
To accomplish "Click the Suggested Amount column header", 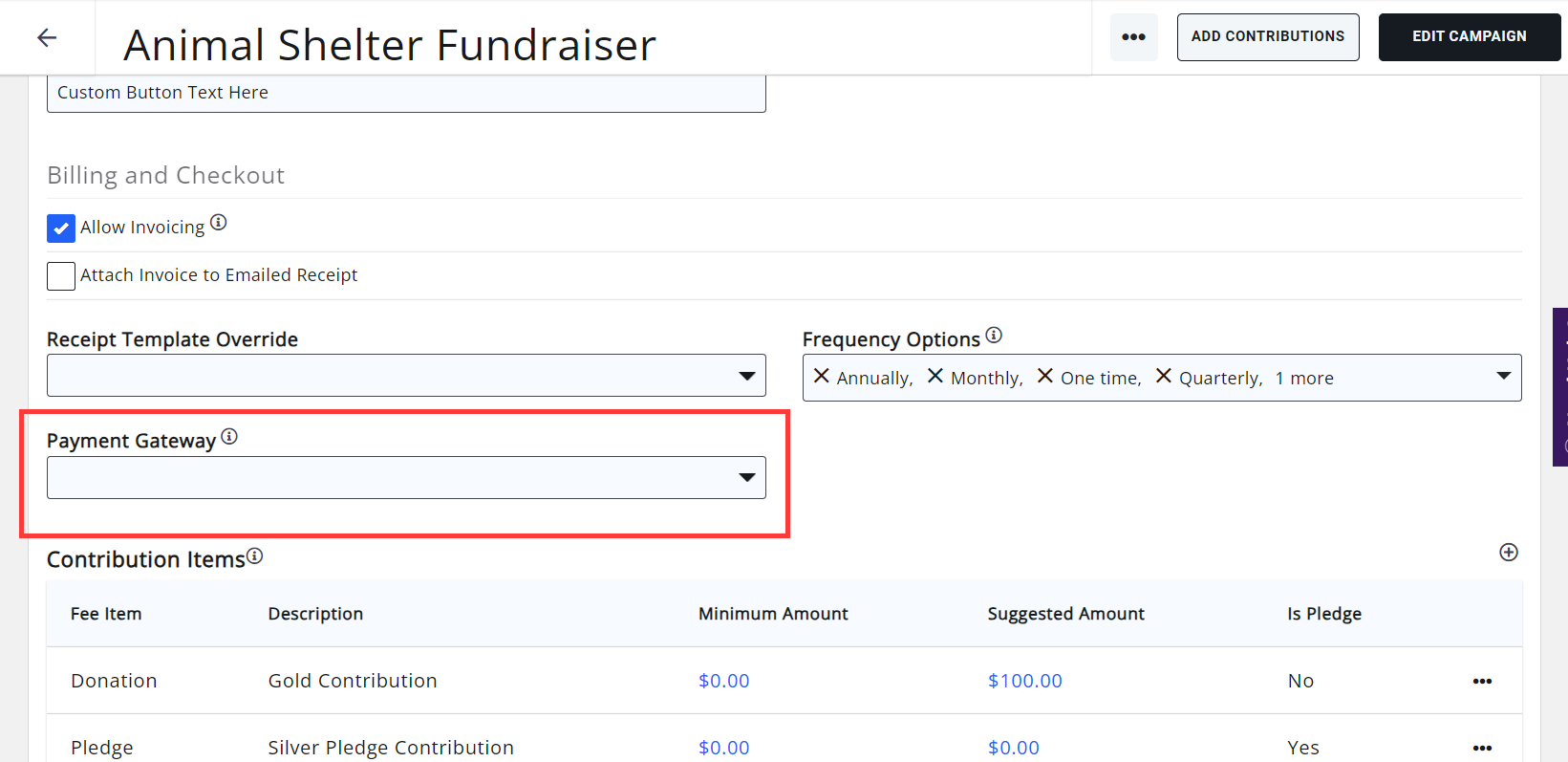I will (x=1066, y=614).
